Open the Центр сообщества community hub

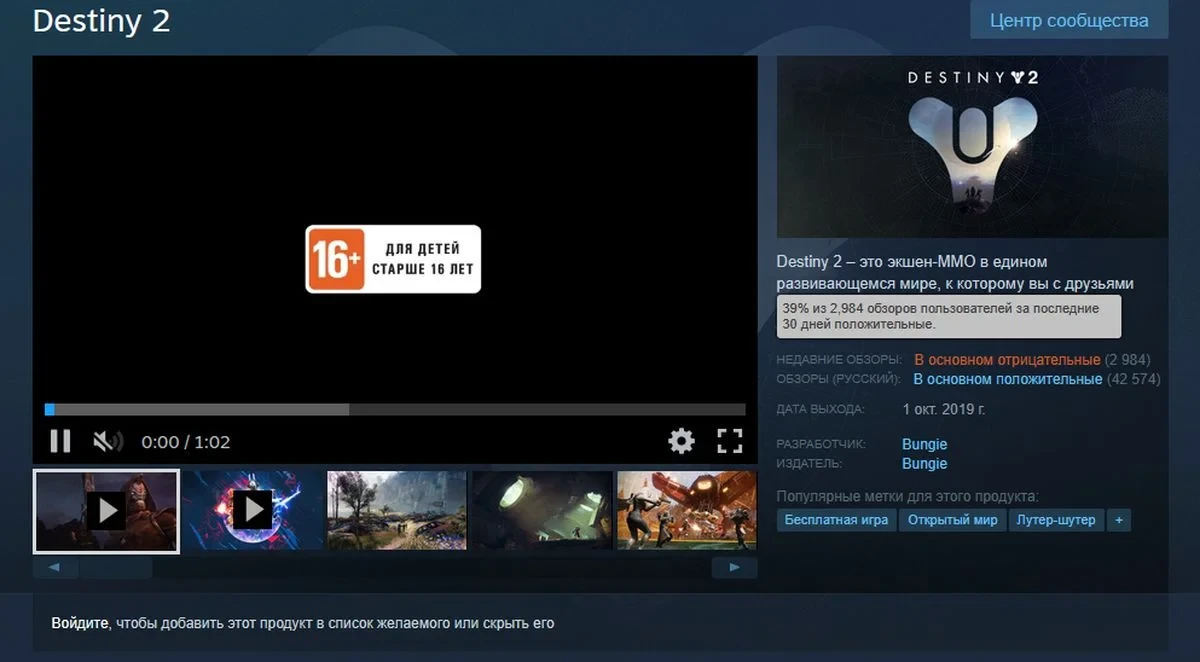click(1069, 20)
